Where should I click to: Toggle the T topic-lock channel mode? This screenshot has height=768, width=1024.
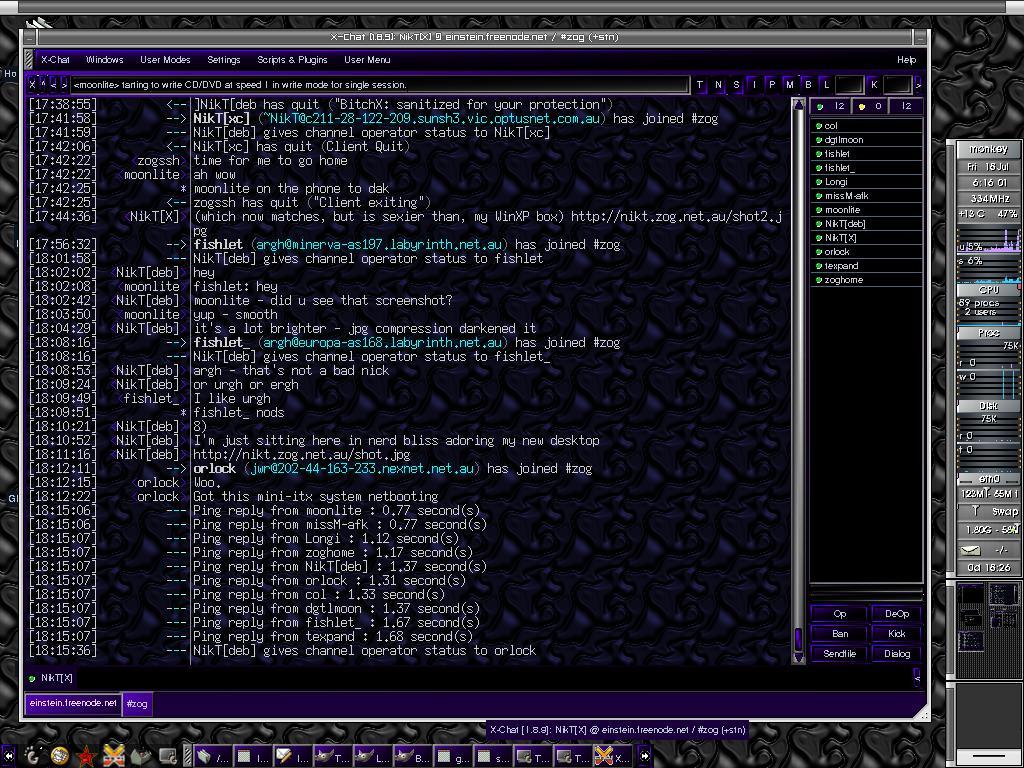coord(699,85)
